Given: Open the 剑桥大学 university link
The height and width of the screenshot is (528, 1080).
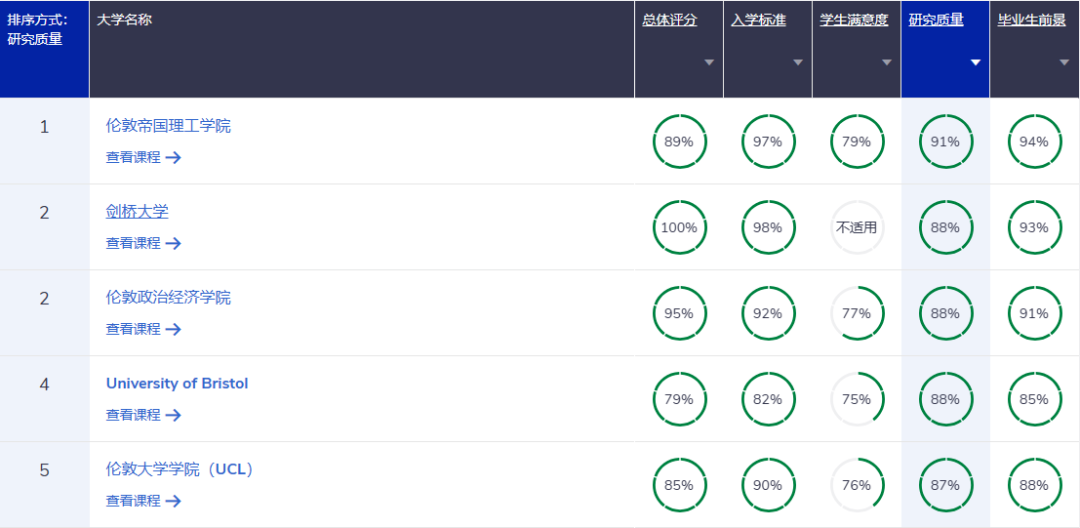Looking at the screenshot, I should [x=137, y=212].
